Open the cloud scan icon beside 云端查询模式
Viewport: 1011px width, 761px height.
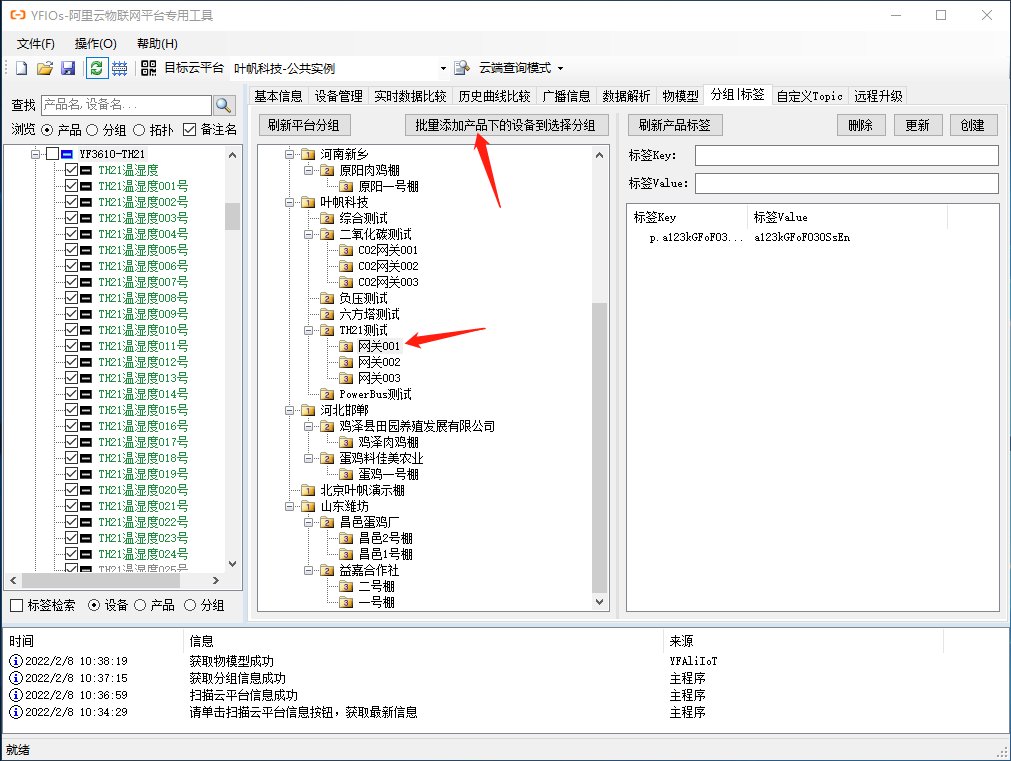pos(462,67)
